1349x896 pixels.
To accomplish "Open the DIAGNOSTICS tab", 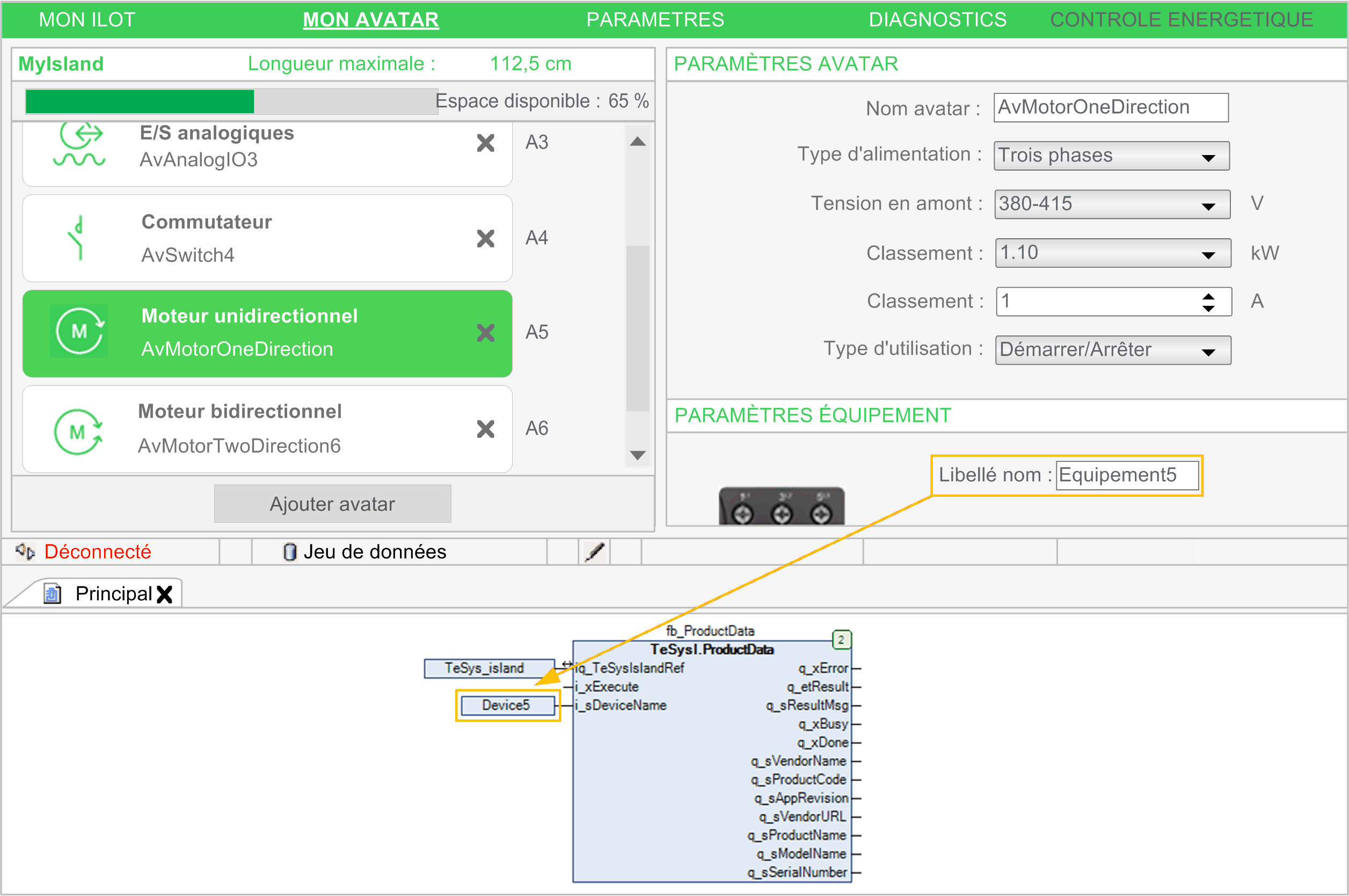I will point(937,20).
